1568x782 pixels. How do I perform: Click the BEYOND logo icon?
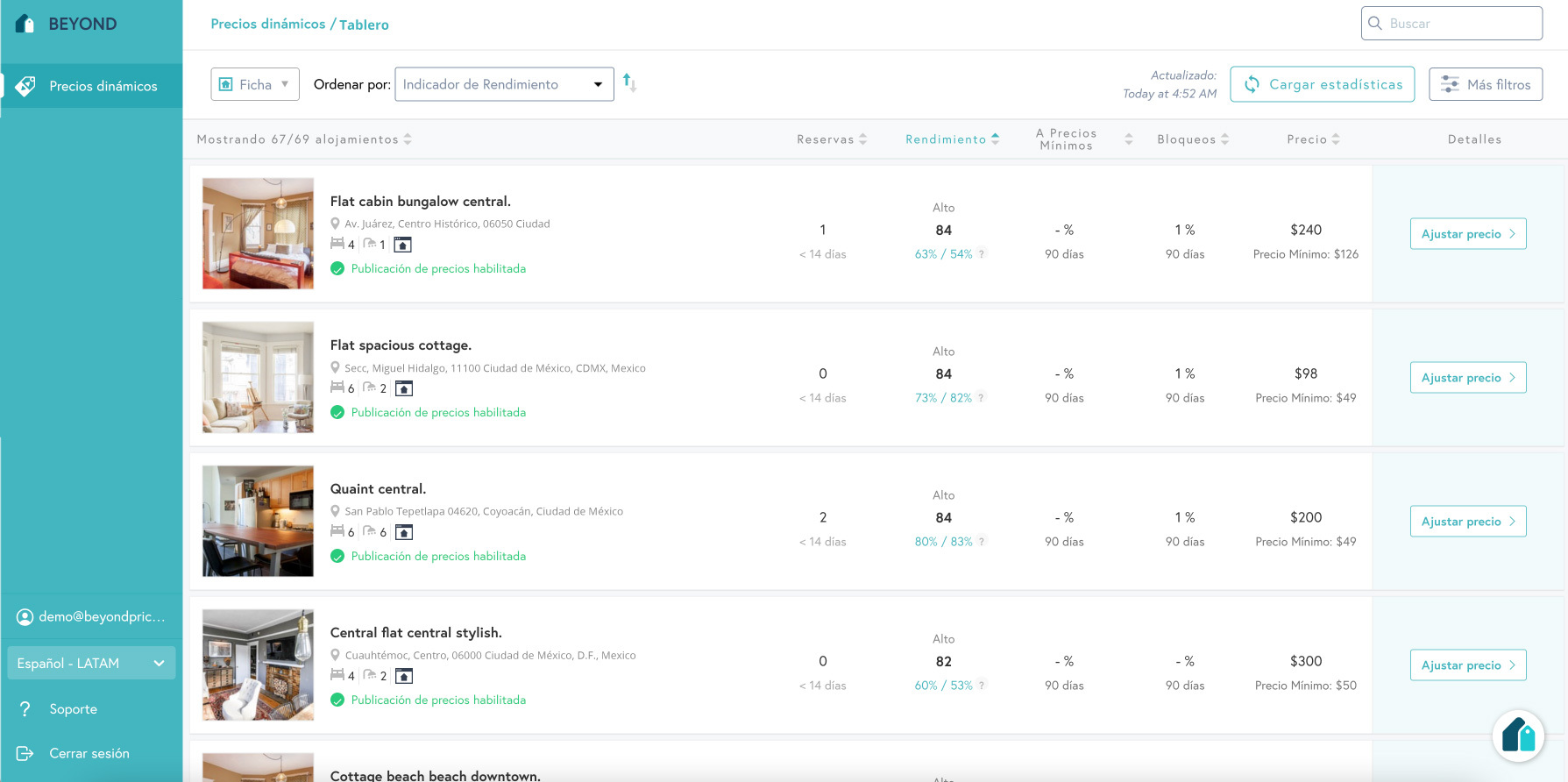coord(25,24)
